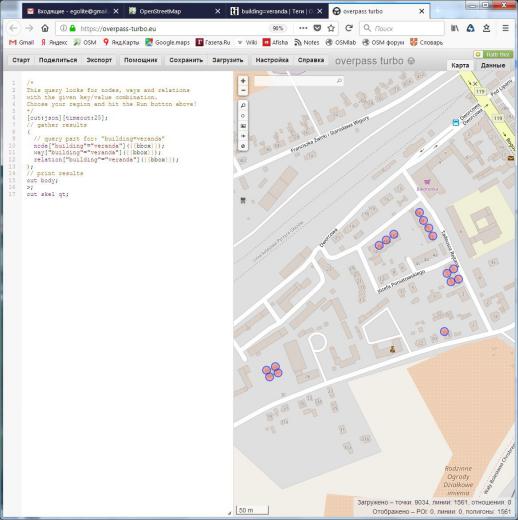518x520 pixels.
Task: Toggle data overlay map control
Action: pos(243,146)
